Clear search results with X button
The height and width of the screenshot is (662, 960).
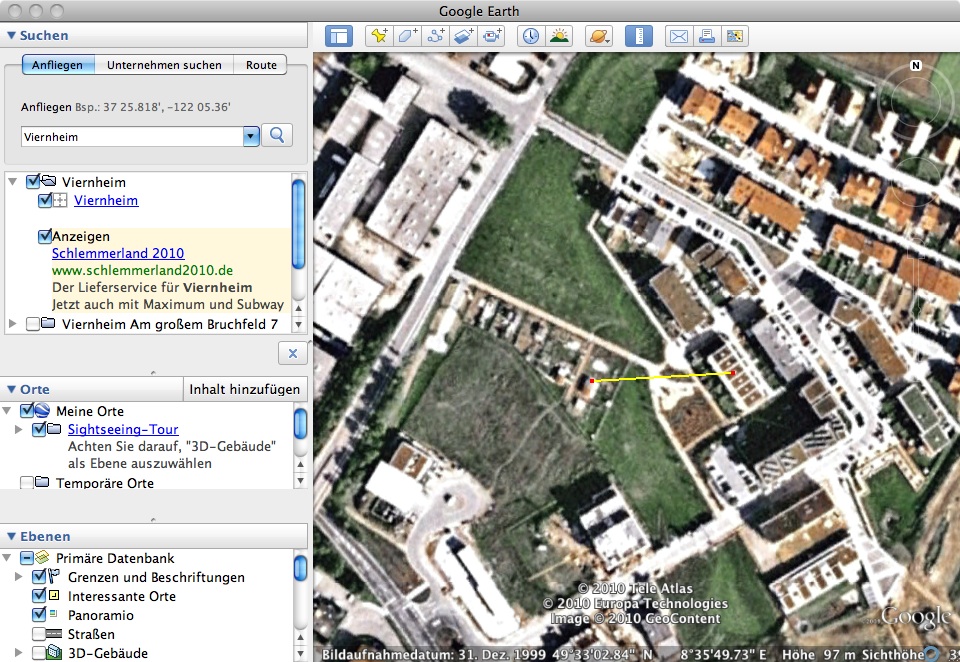[x=293, y=353]
